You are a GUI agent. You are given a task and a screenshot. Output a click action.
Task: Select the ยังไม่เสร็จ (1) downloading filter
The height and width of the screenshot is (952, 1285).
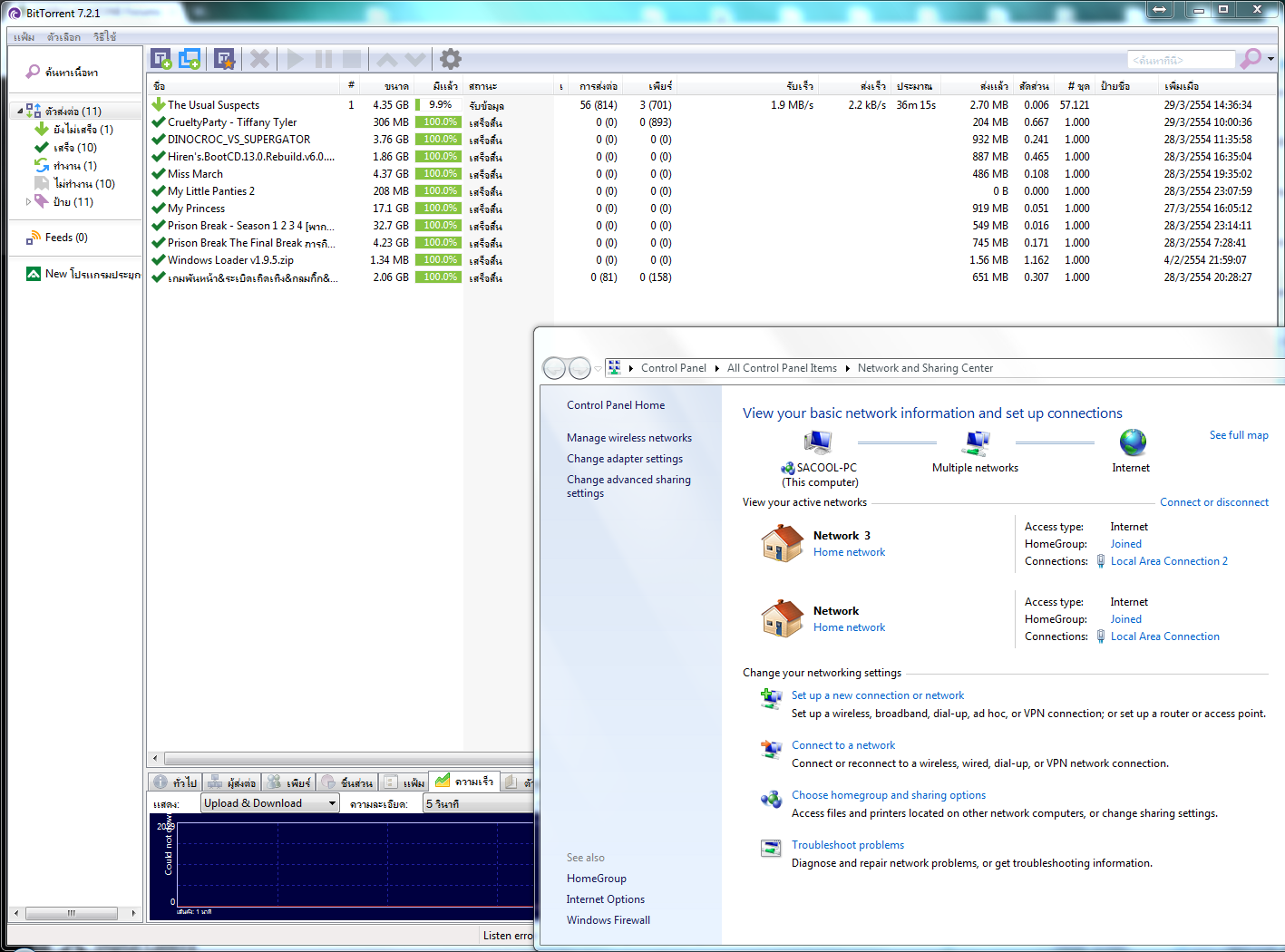(x=74, y=130)
